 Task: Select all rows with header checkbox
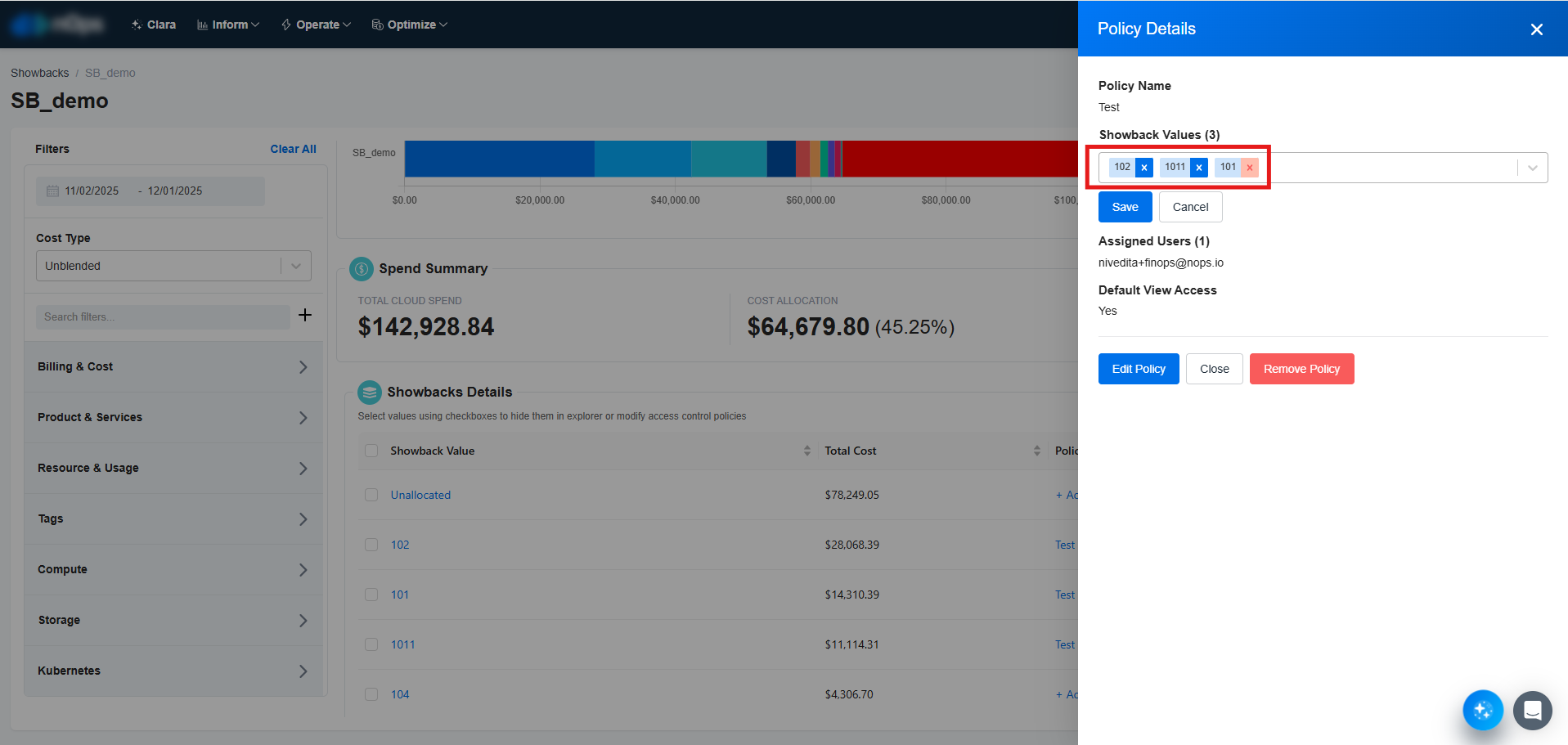(x=371, y=451)
